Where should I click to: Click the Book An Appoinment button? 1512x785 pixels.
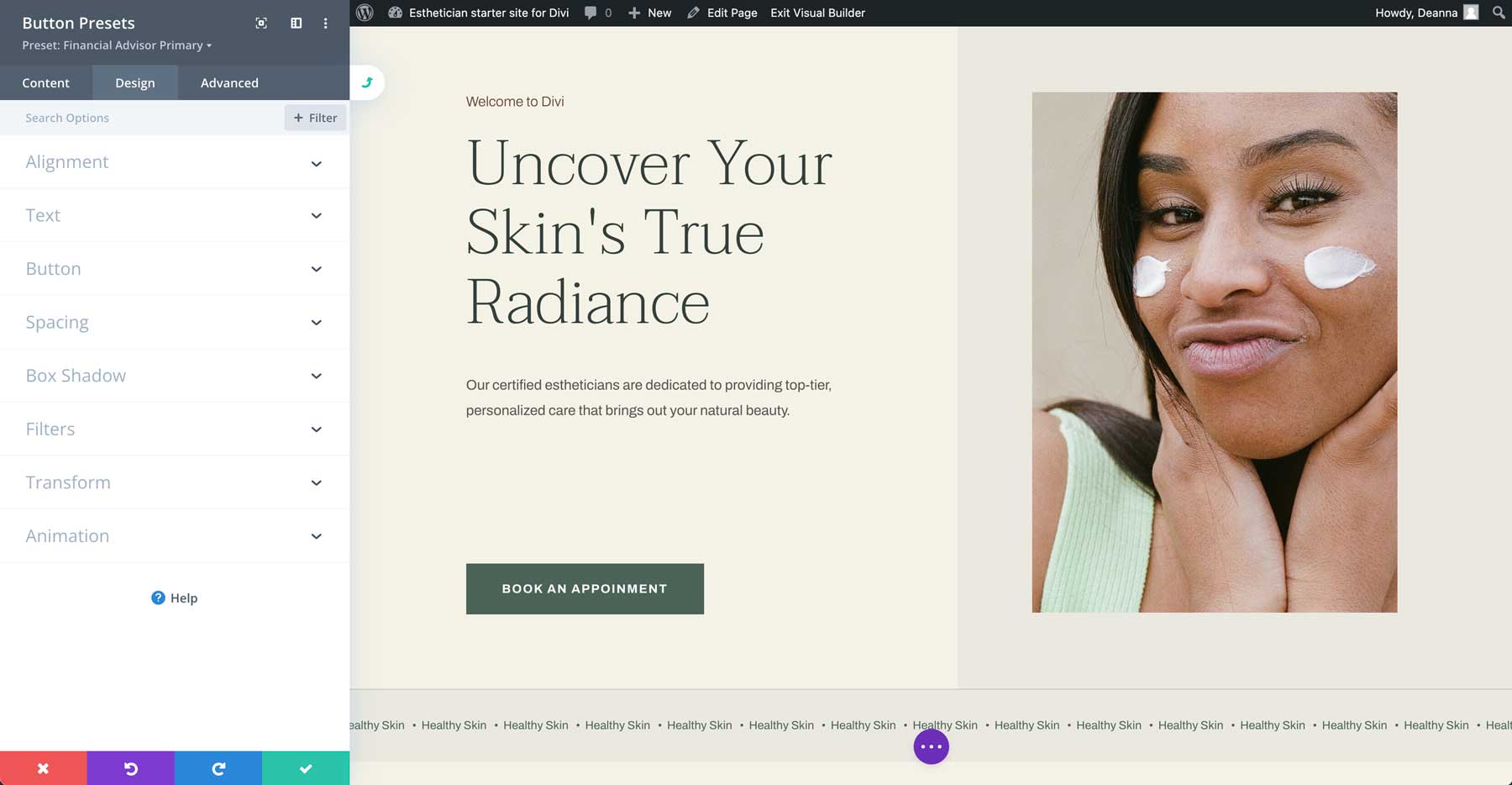pos(584,588)
